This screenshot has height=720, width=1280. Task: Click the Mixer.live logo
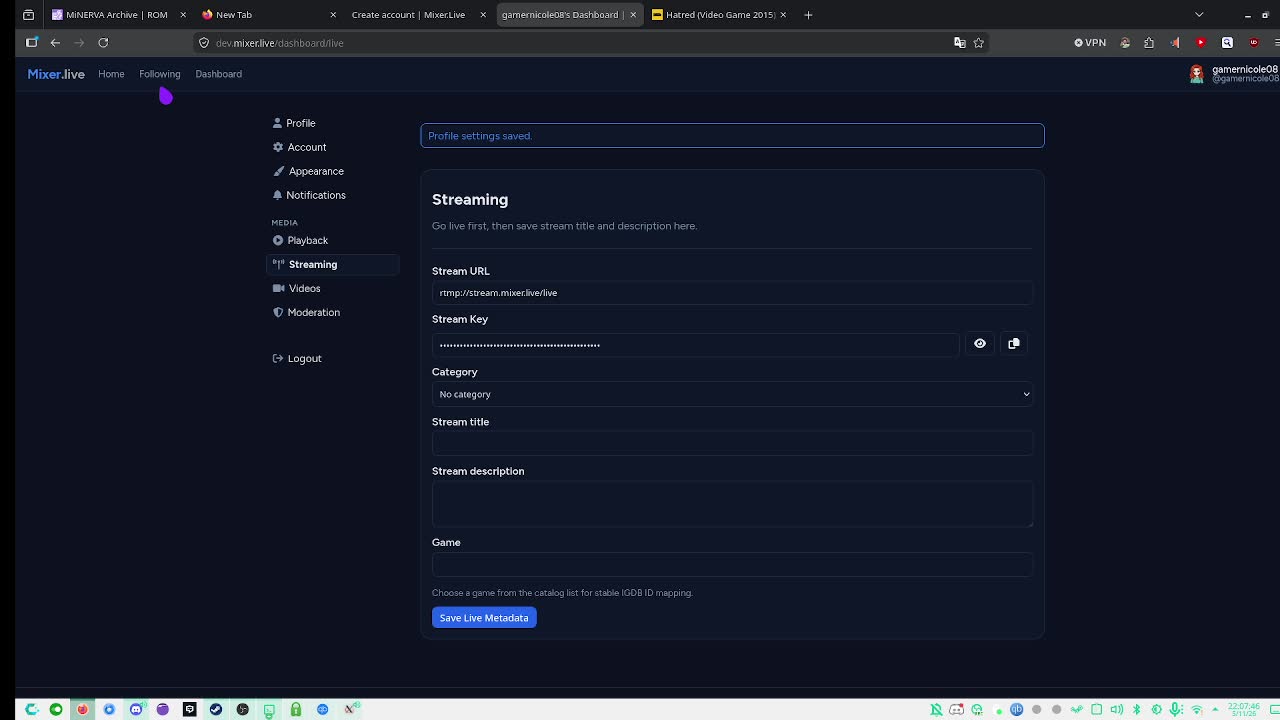click(56, 74)
